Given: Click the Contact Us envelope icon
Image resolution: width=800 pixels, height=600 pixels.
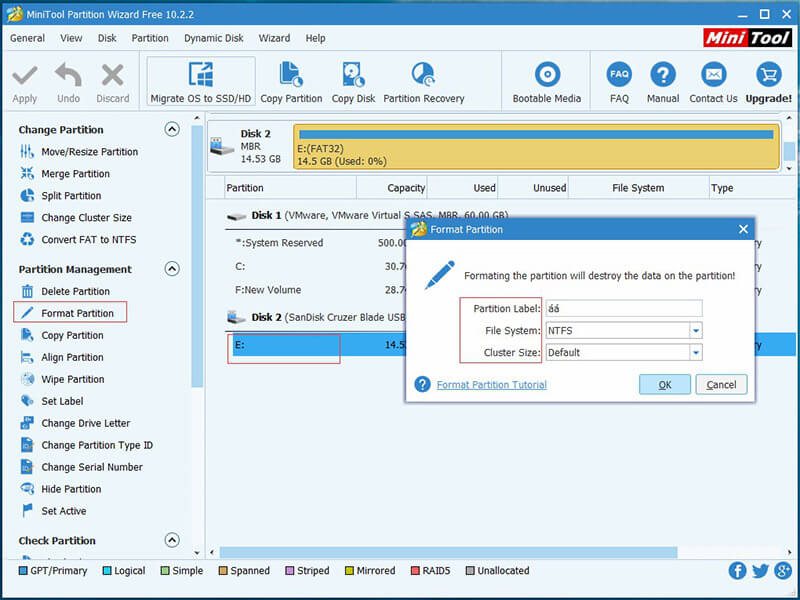Looking at the screenshot, I should [713, 74].
